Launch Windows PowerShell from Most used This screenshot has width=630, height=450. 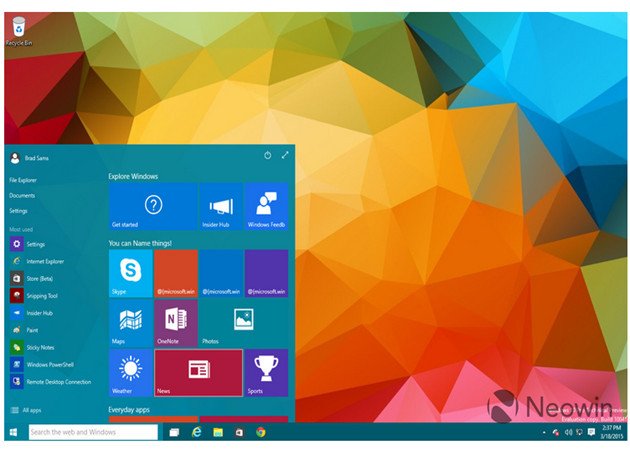[50, 364]
